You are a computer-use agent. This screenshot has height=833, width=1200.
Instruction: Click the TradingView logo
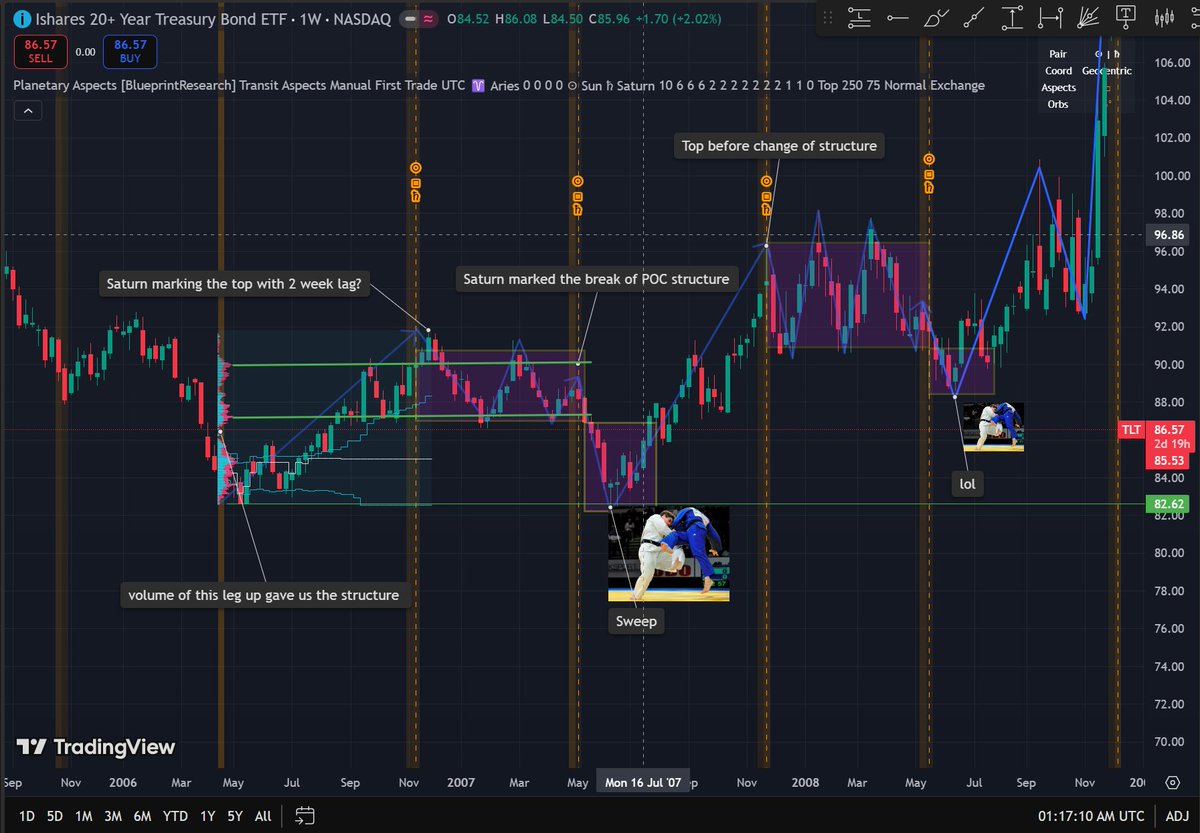[x=96, y=747]
